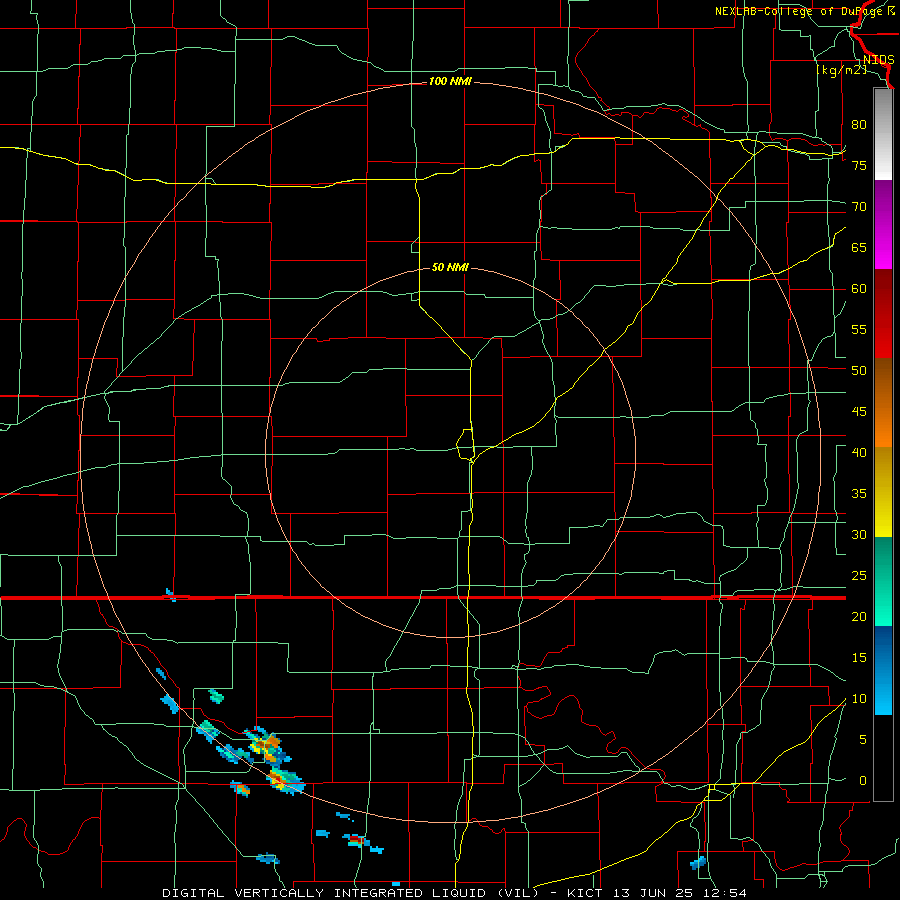Click the NIDS label above the scale

coord(878,60)
